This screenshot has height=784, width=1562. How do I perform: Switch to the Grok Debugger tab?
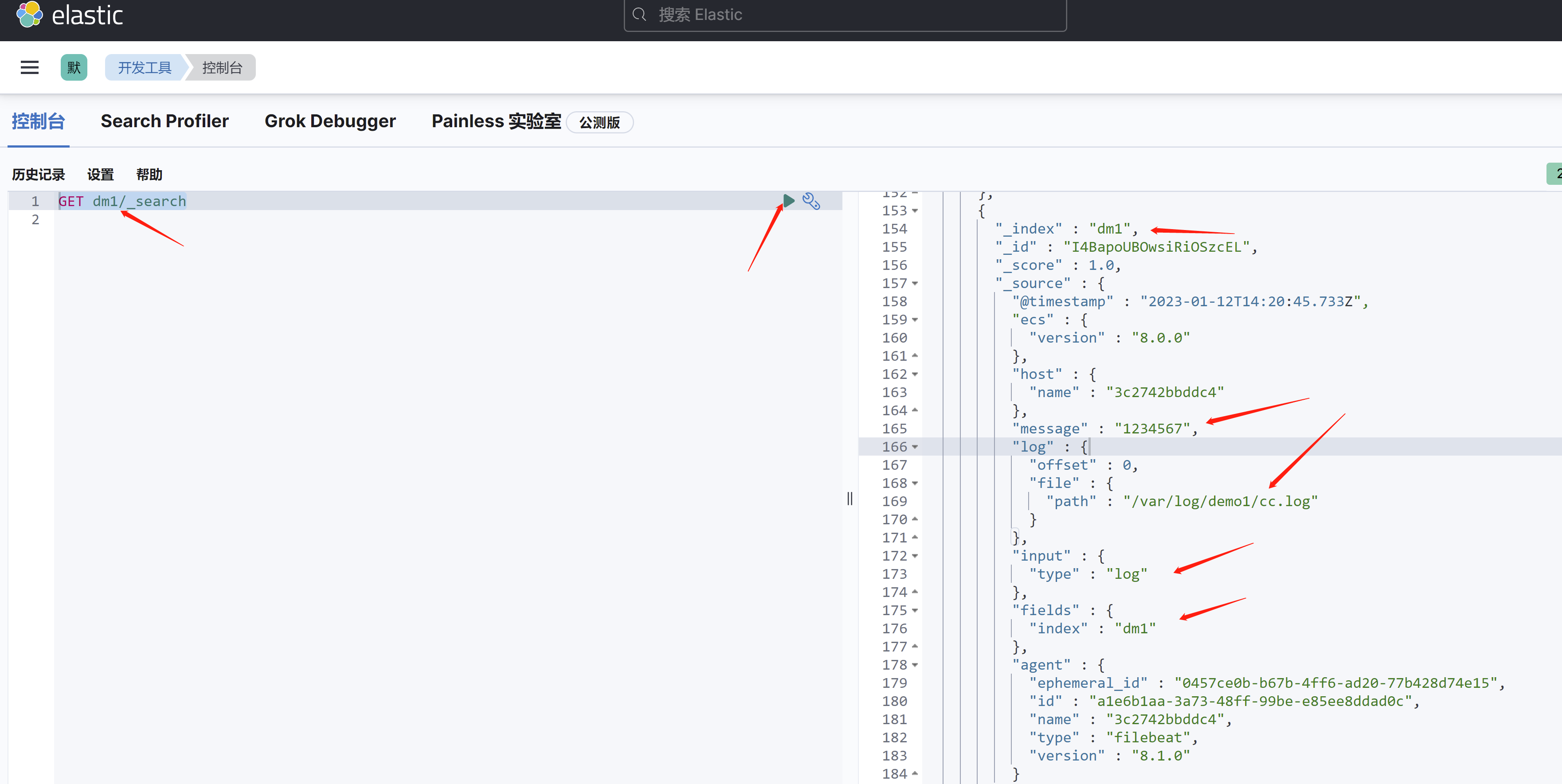(330, 121)
